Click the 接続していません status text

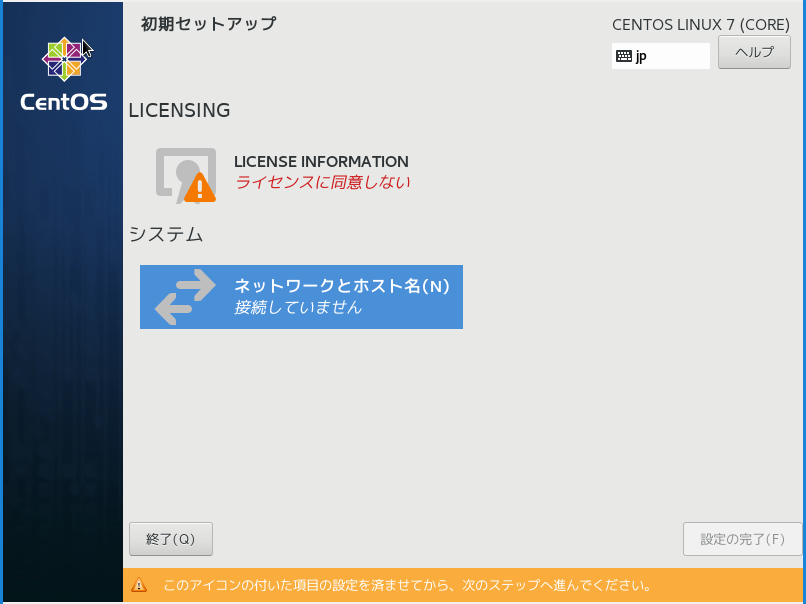tap(298, 308)
